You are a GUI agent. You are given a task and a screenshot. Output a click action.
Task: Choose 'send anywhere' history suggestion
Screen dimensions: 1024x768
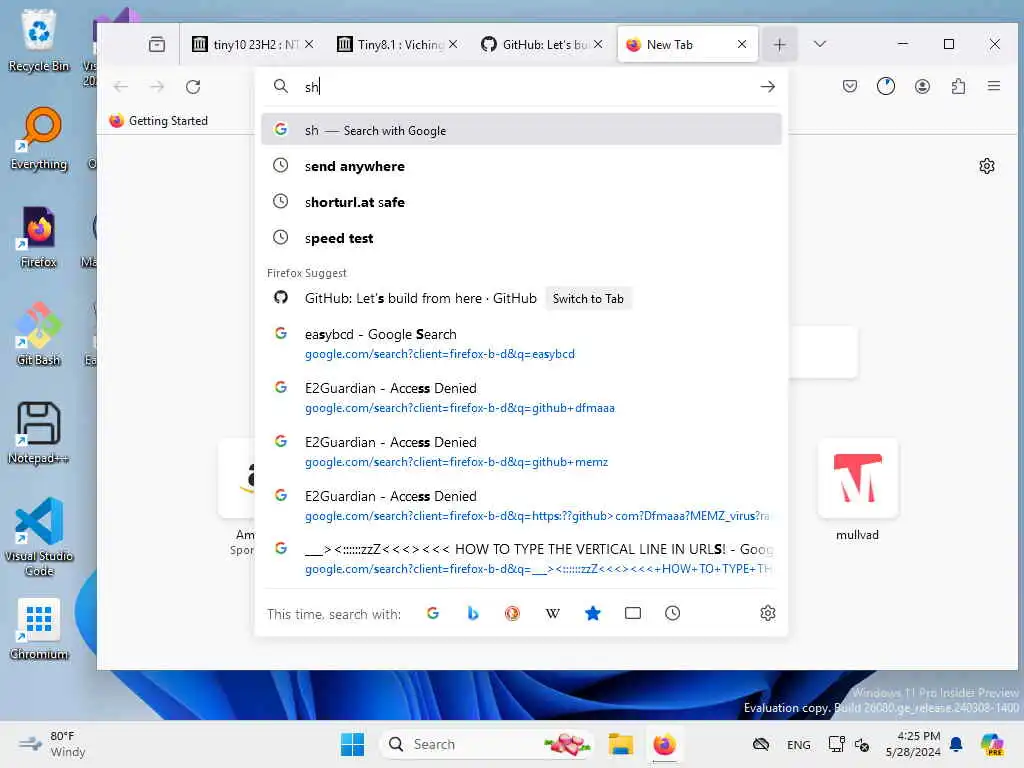tap(521, 166)
